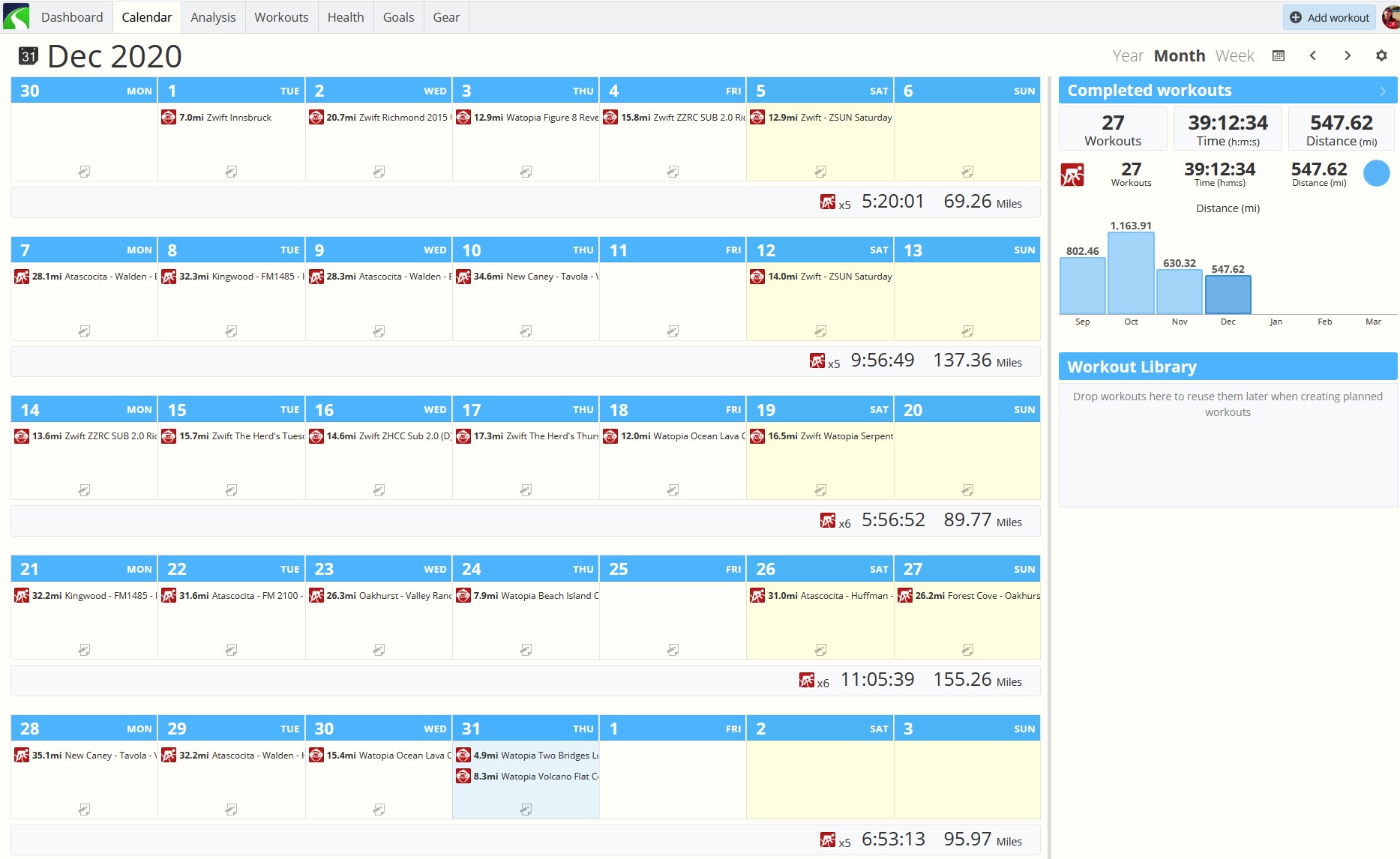Open the 15.4mi Watopia Ocean Lava workout on Dec 30
The width and height of the screenshot is (1400, 859).
coord(379,755)
